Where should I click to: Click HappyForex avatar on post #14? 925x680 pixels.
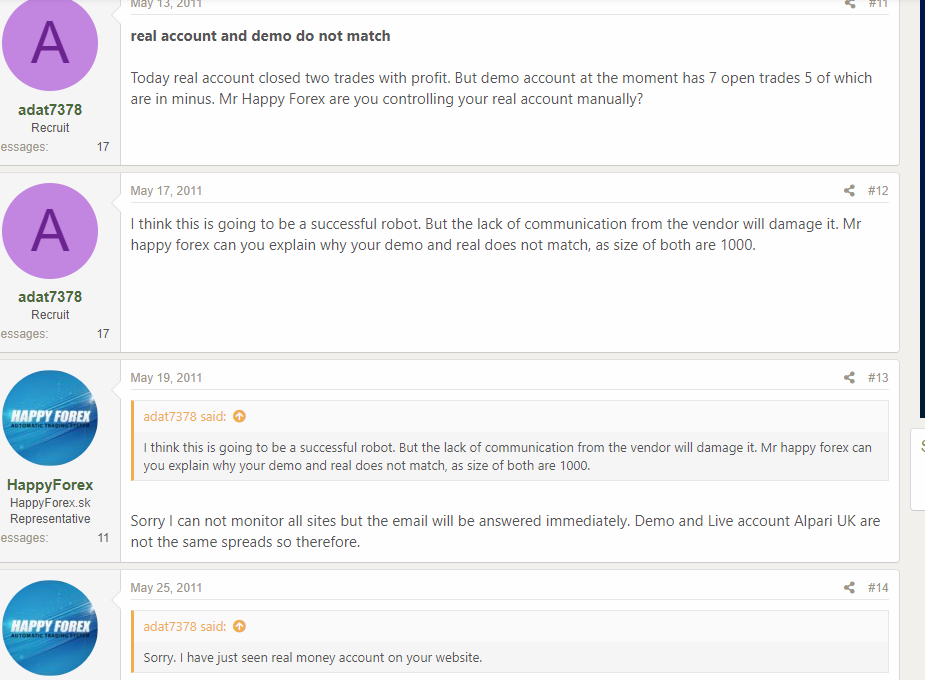[50, 628]
